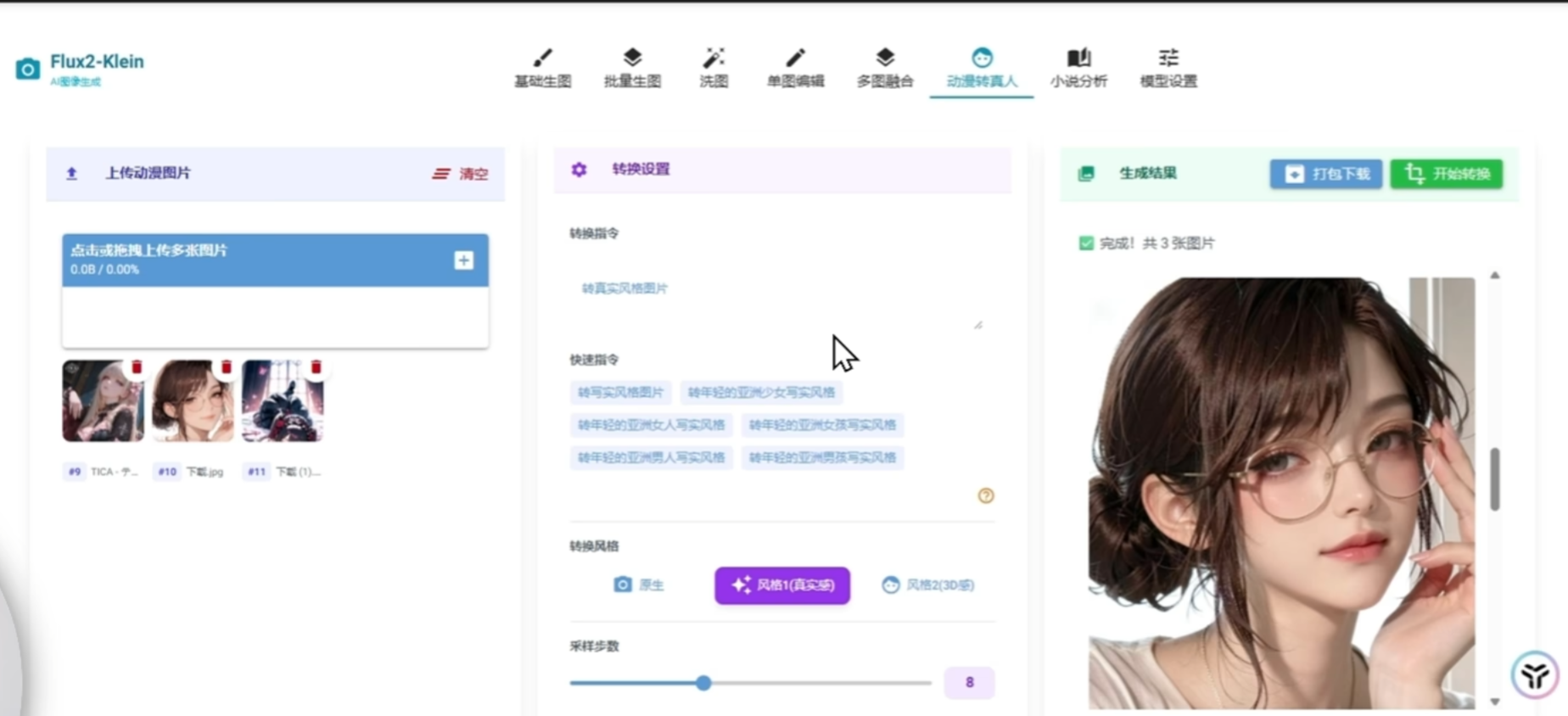Click the 0.0B / 0.00% upload progress text

click(x=105, y=270)
